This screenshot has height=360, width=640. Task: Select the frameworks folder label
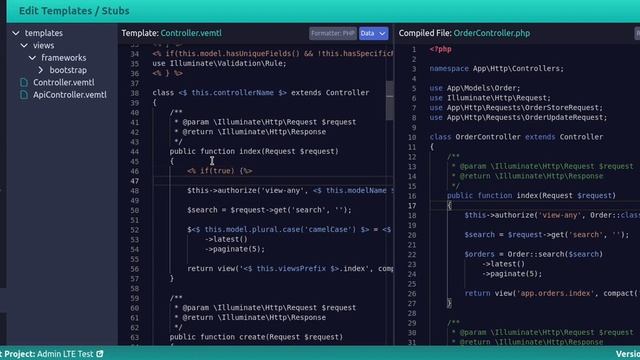pyautogui.click(x=64, y=58)
